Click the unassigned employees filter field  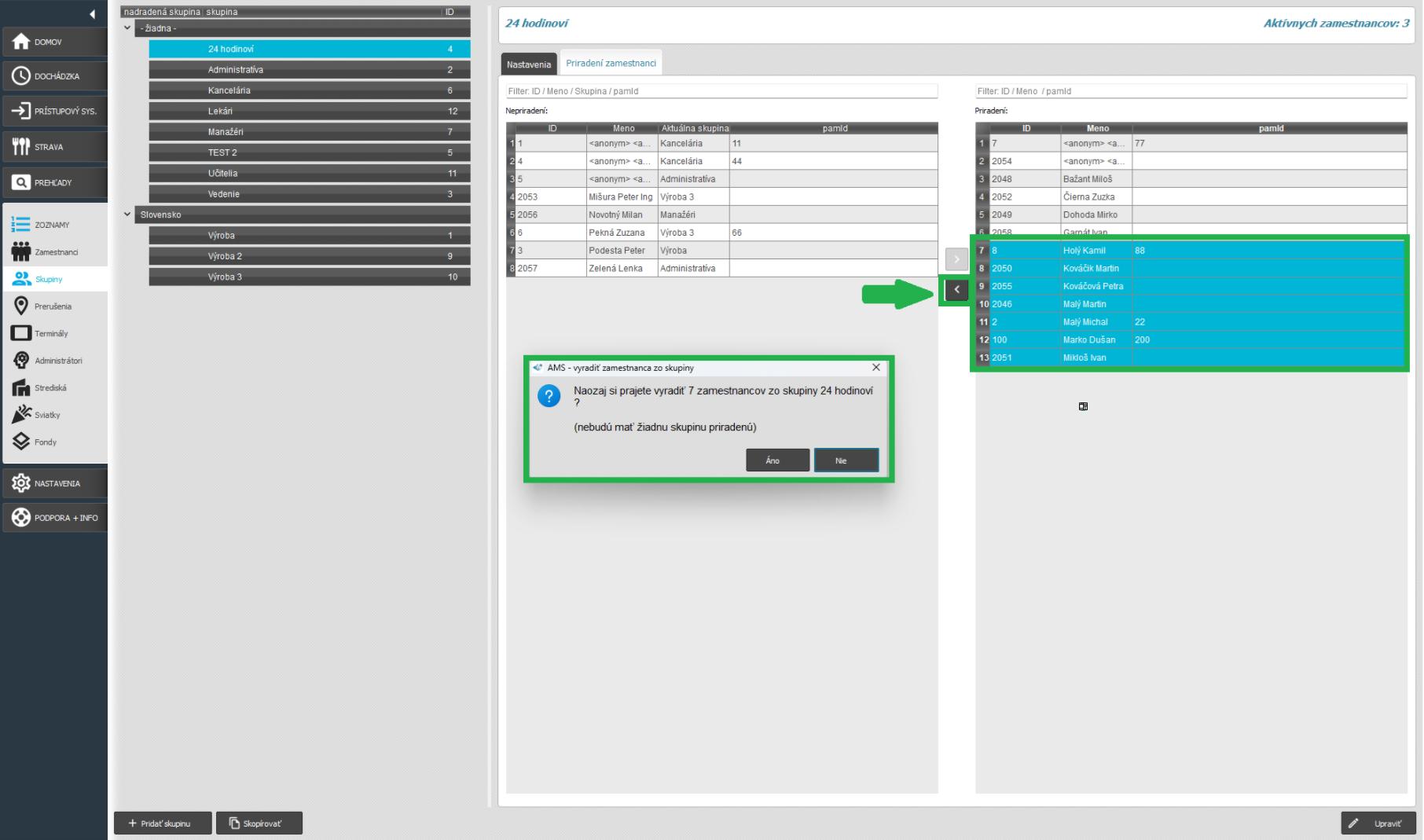click(721, 91)
